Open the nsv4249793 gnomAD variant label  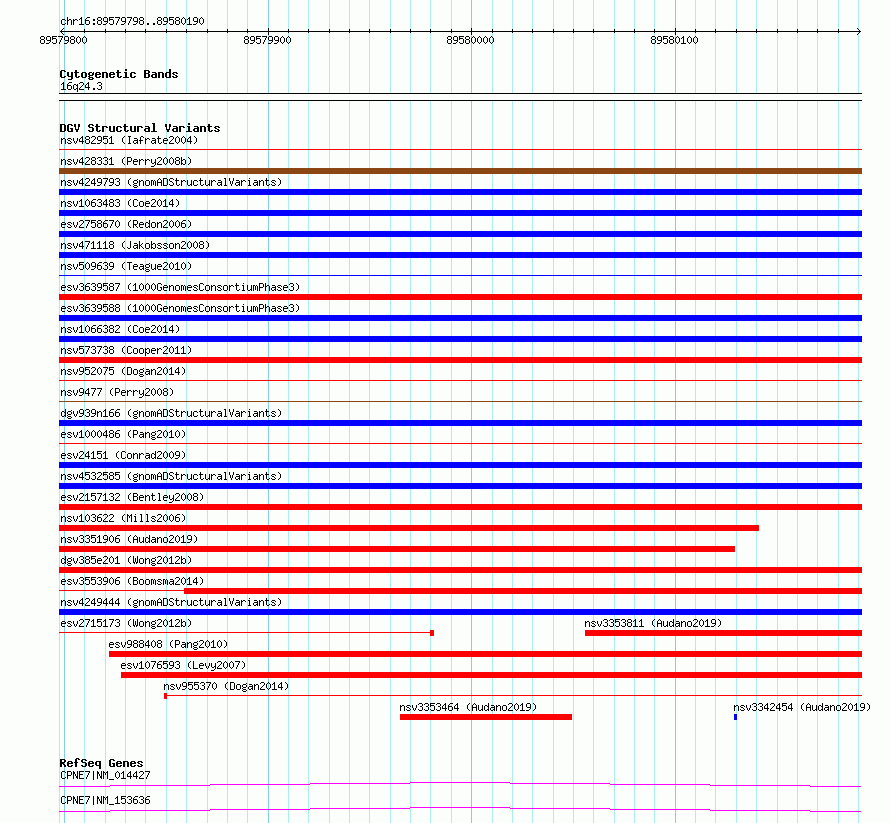pyautogui.click(x=171, y=182)
